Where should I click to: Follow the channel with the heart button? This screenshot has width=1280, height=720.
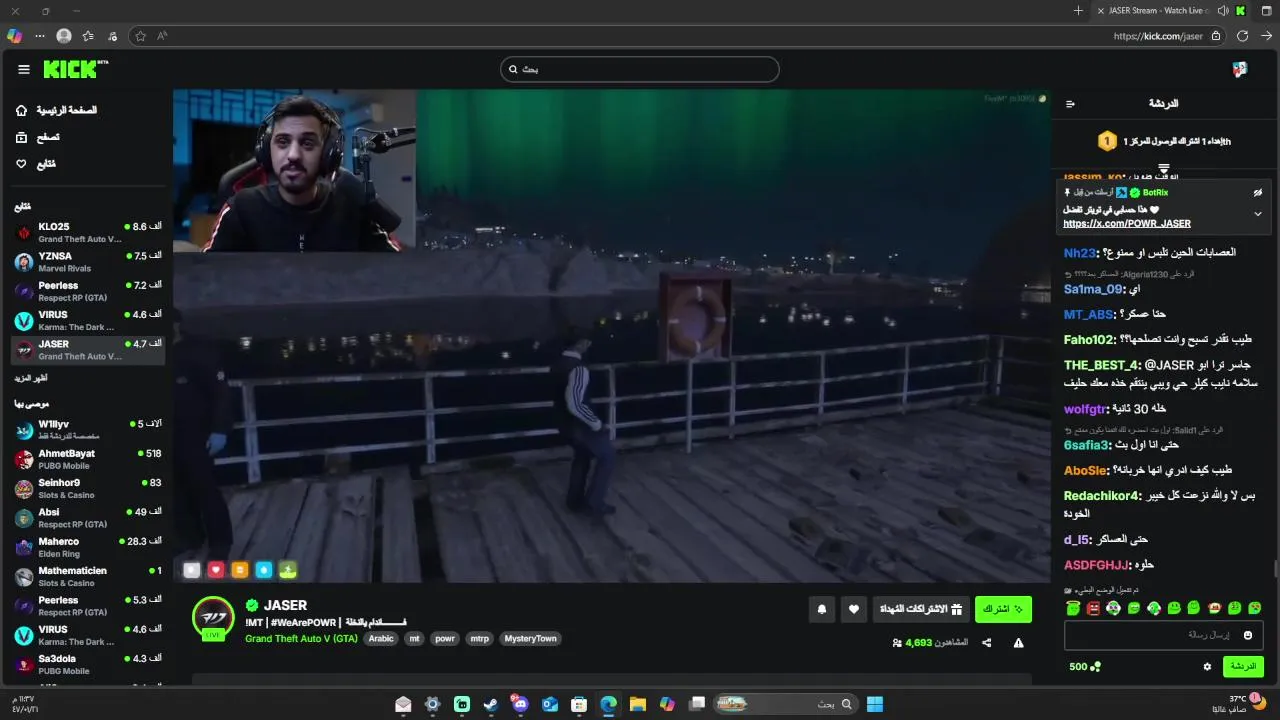[854, 609]
